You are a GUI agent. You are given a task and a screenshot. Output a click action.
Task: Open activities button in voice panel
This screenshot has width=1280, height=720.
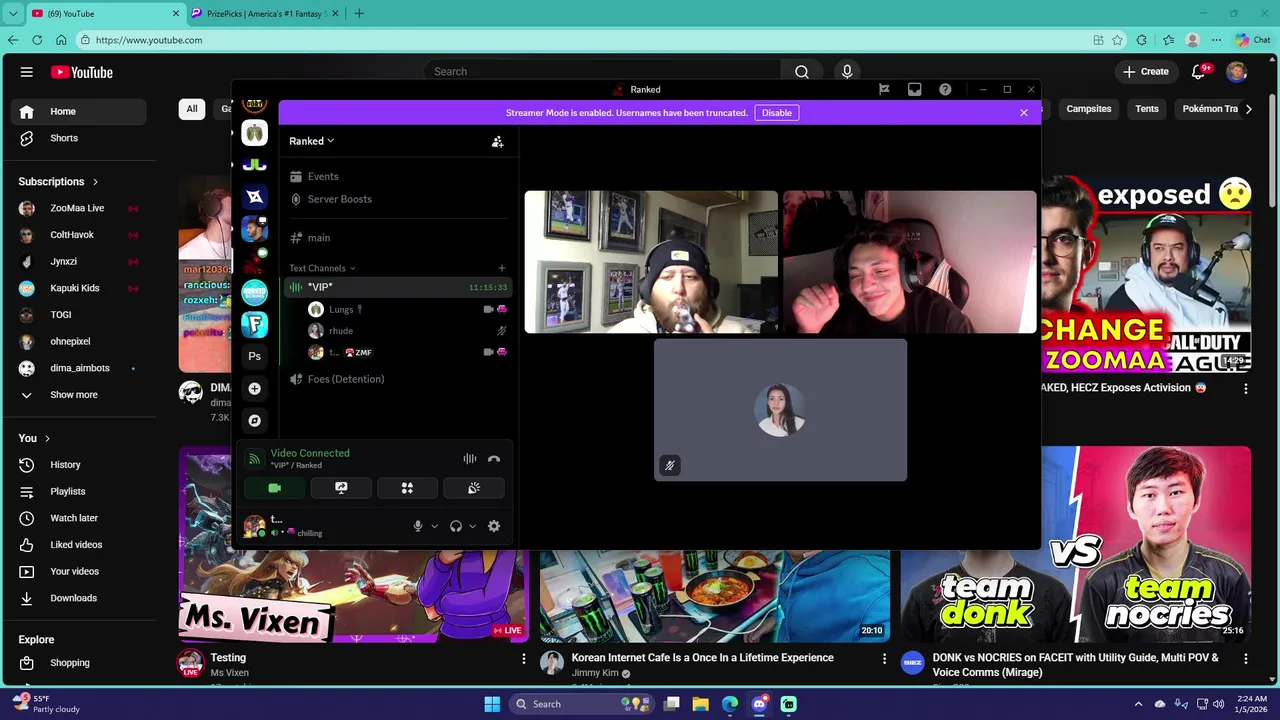pyautogui.click(x=407, y=488)
